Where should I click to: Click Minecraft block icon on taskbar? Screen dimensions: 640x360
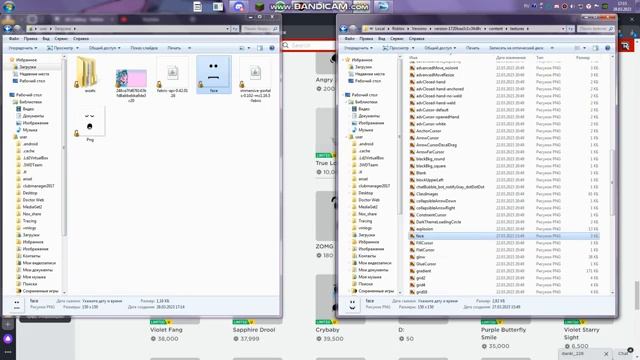click(x=260, y=7)
